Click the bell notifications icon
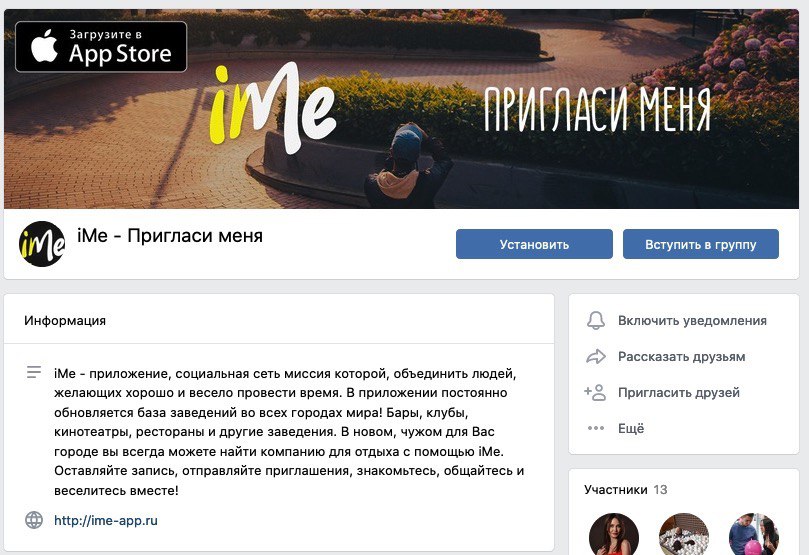The height and width of the screenshot is (555, 809). coord(596,320)
